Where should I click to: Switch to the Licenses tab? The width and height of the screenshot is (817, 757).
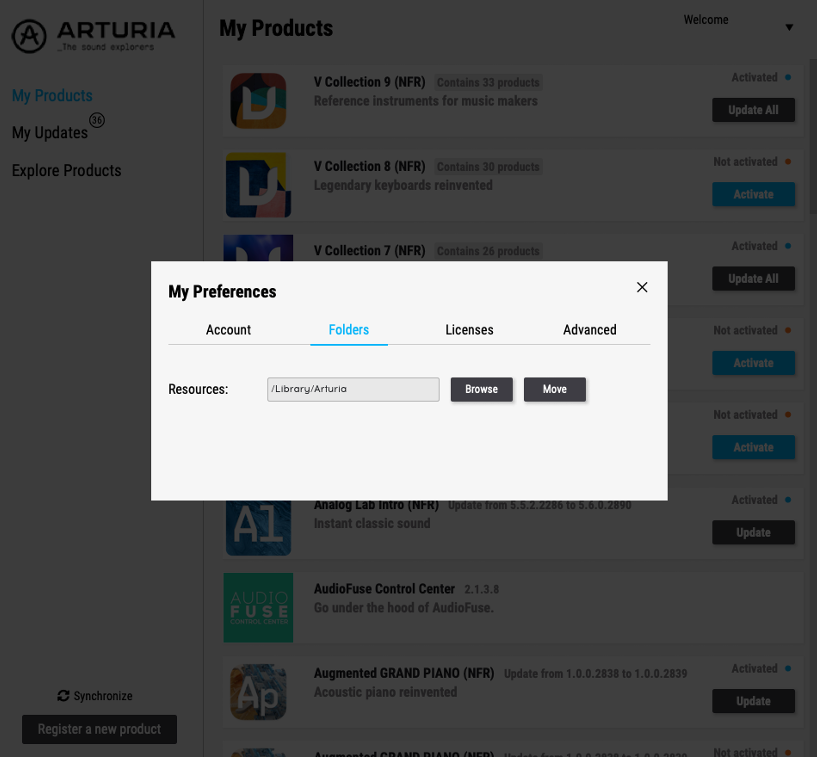pyautogui.click(x=469, y=329)
